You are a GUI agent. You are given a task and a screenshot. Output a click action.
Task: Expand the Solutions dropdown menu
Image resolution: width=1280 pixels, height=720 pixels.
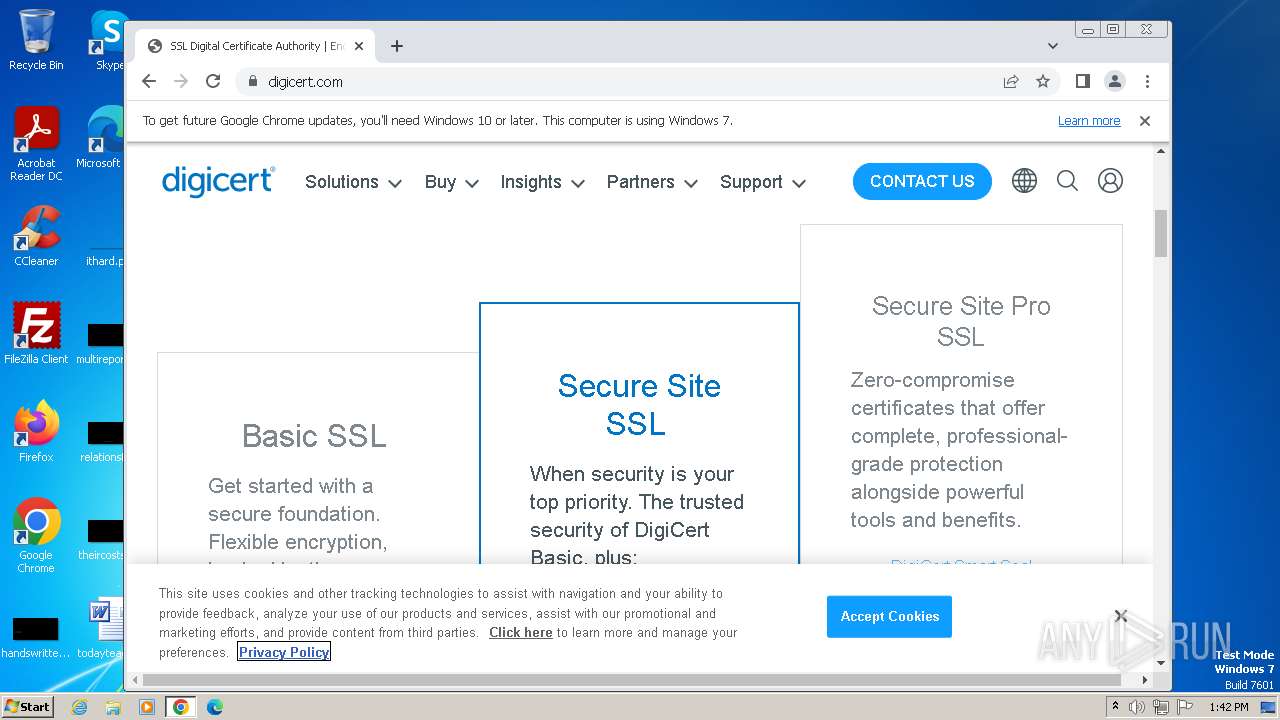pyautogui.click(x=353, y=182)
